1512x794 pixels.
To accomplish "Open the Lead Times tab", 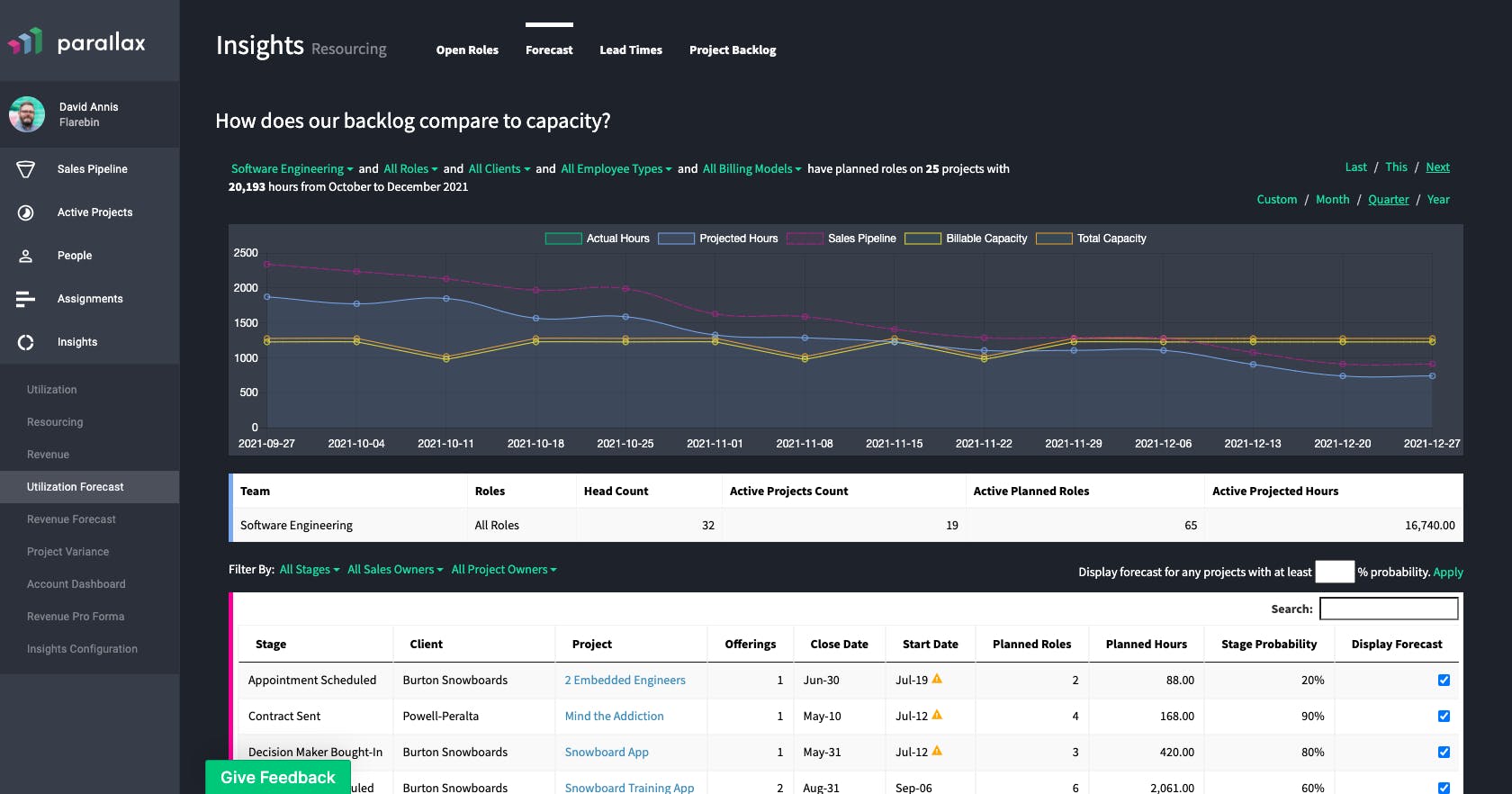I will pos(631,50).
